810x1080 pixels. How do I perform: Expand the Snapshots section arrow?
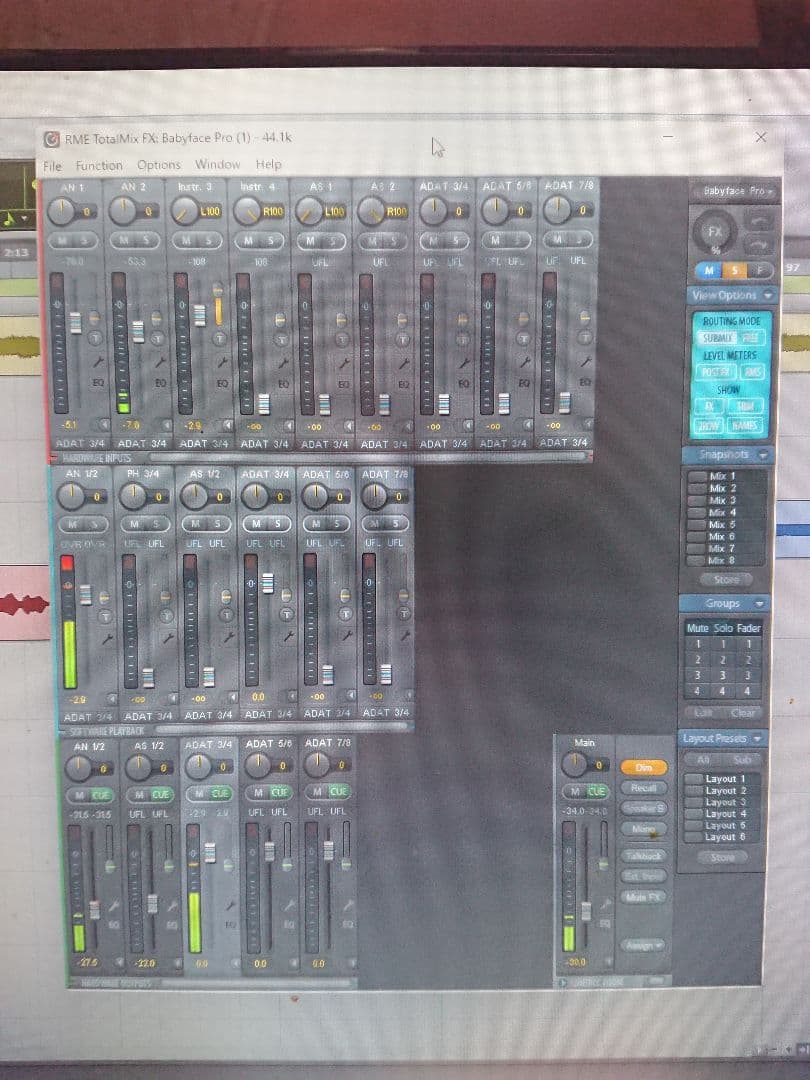(x=762, y=455)
